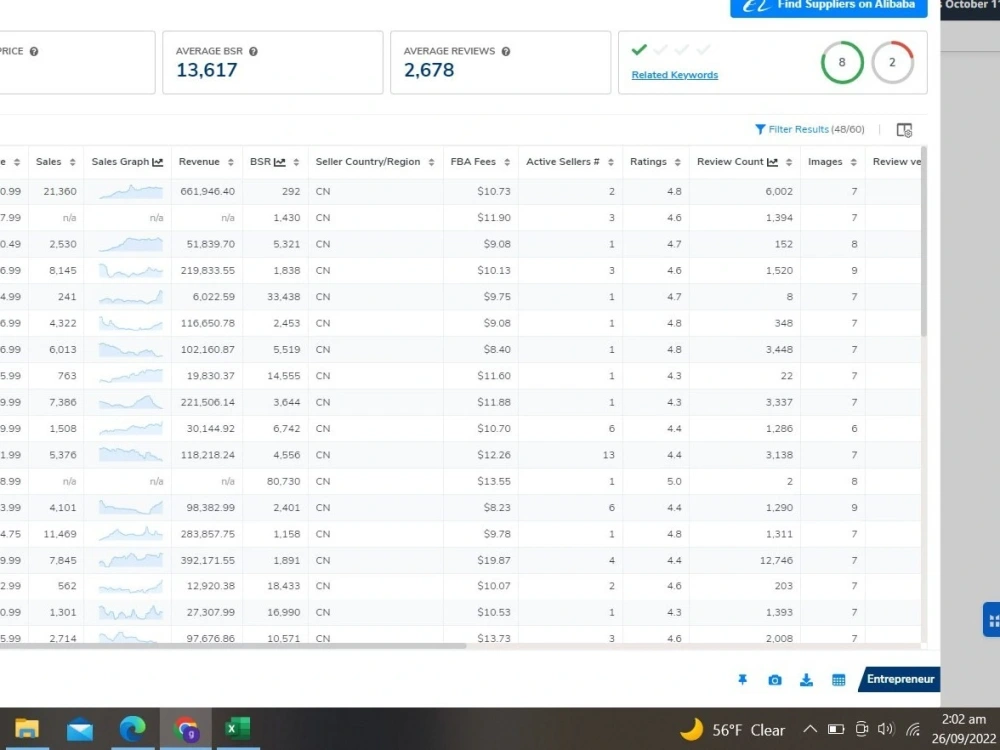Screen dimensions: 1000x750
Task: Open the sales graph for 11,469 sales row
Action: (x=131, y=534)
